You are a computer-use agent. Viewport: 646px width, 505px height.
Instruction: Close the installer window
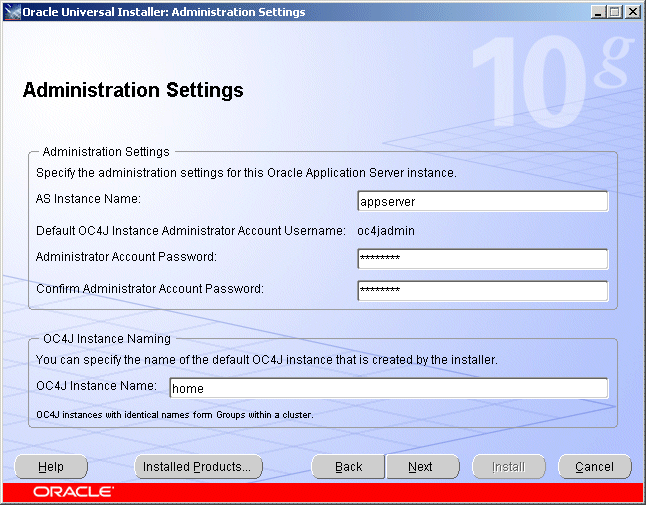pyautogui.click(x=632, y=12)
